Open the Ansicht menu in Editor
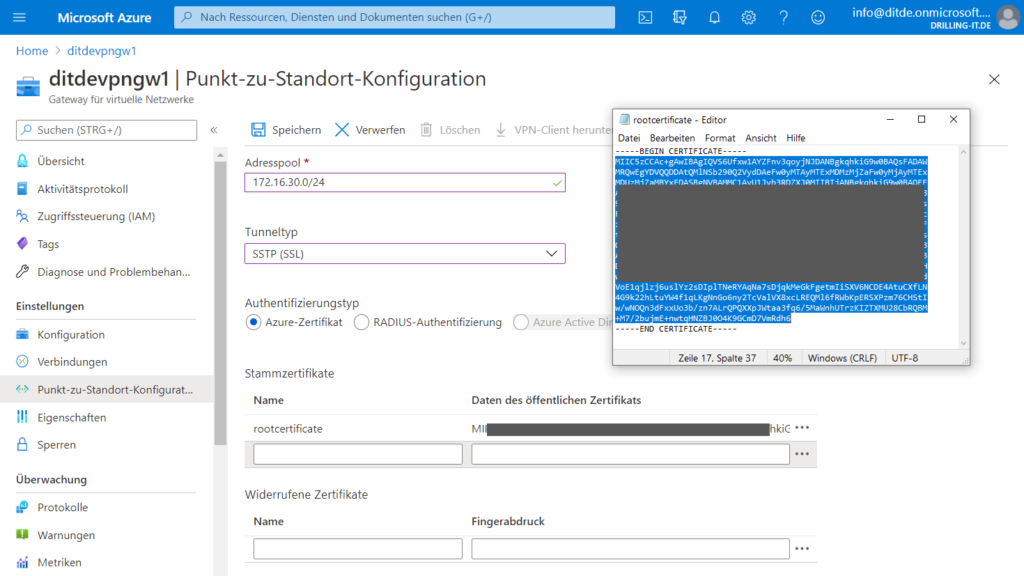 pos(761,138)
